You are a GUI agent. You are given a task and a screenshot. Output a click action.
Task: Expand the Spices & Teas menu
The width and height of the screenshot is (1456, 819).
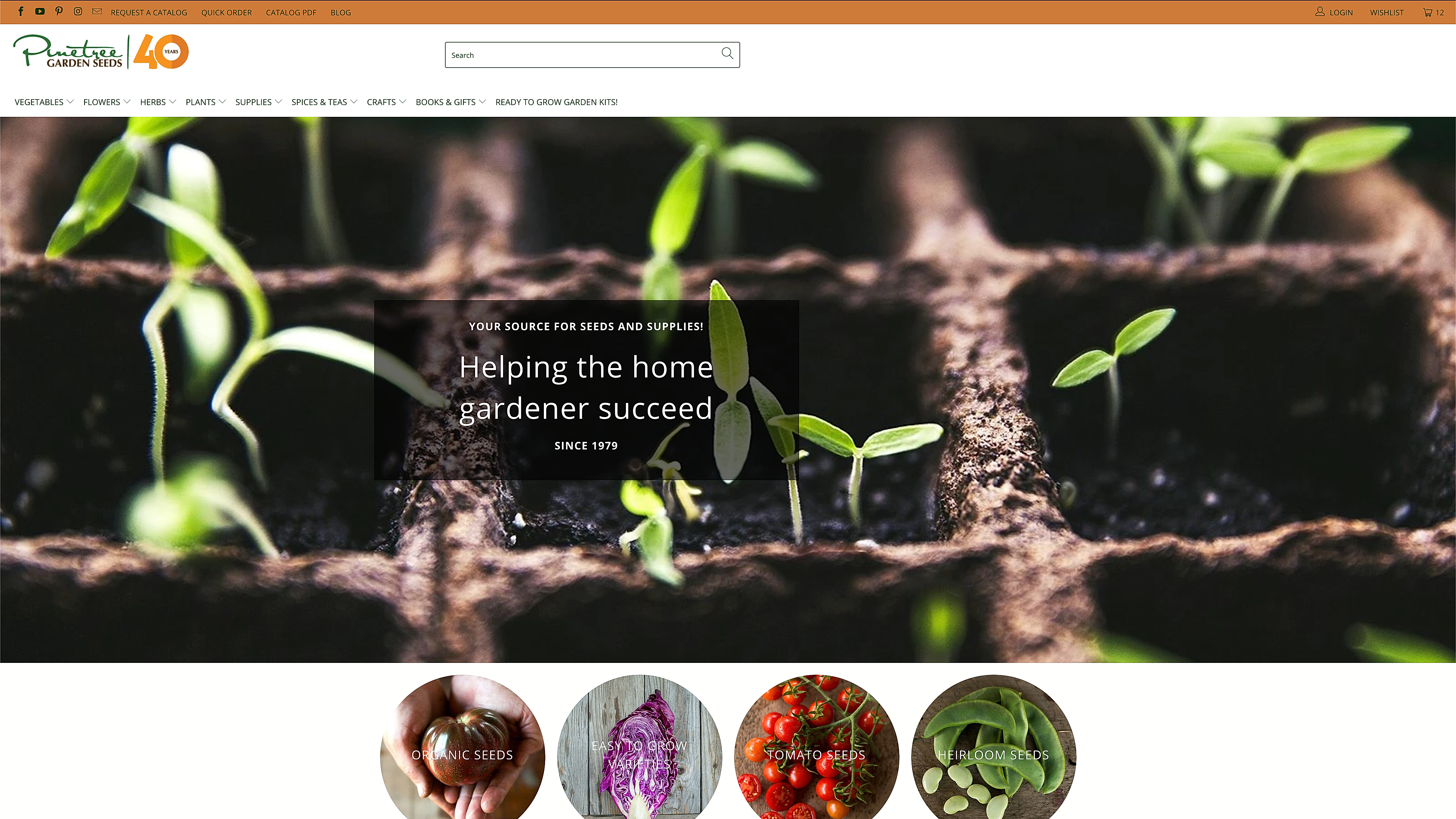[324, 102]
